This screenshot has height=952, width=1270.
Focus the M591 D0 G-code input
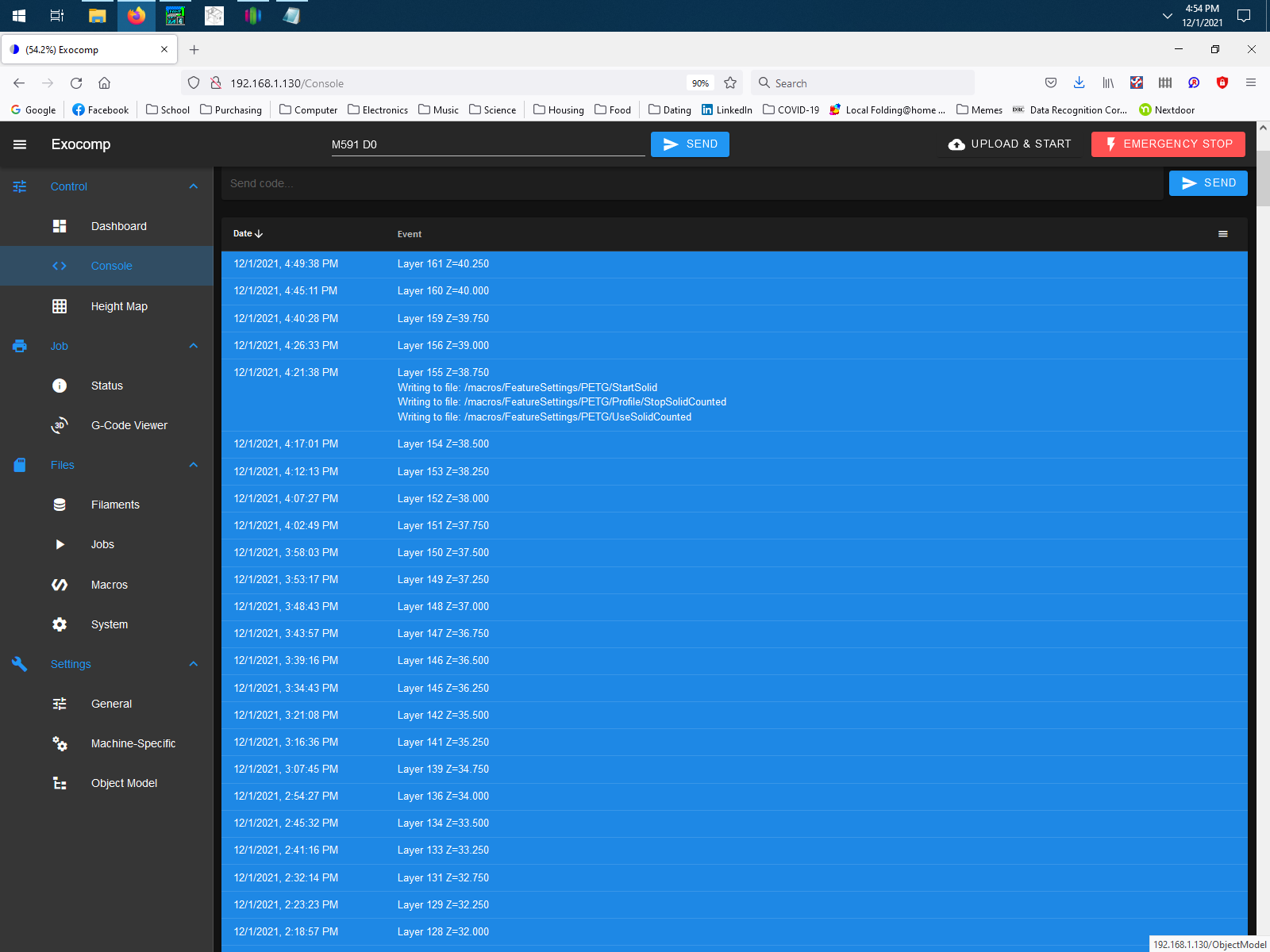(488, 144)
